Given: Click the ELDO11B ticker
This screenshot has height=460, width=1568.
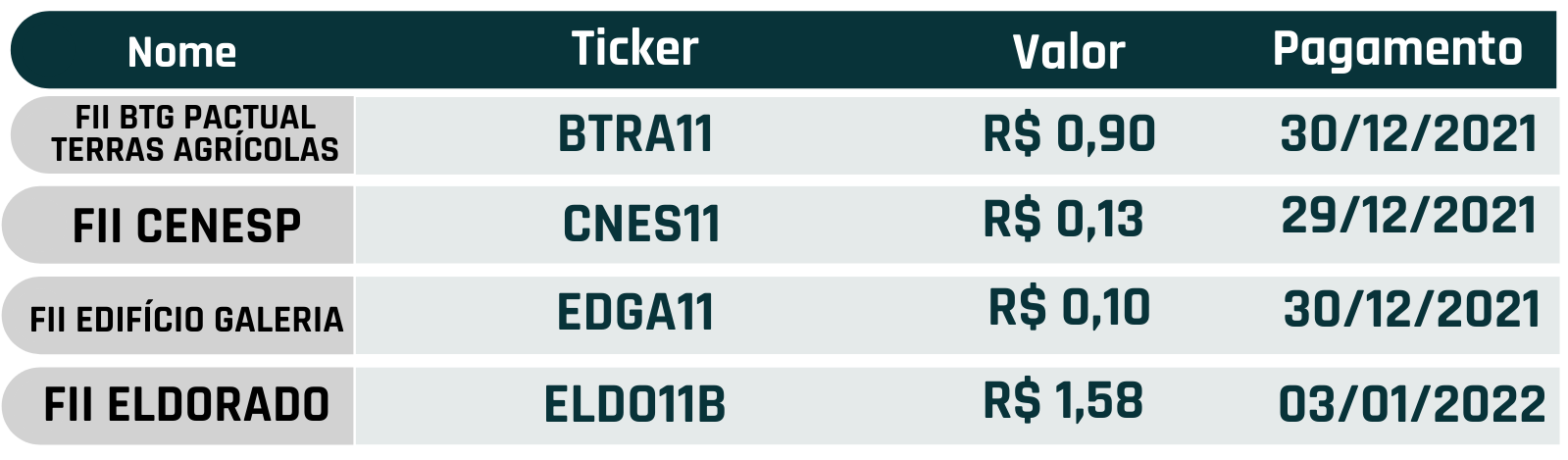Looking at the screenshot, I should point(635,404).
